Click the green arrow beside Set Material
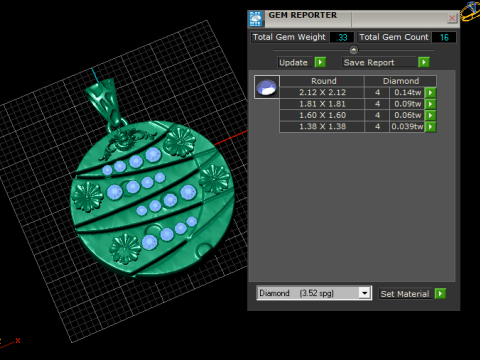The image size is (480, 360). coord(440,294)
